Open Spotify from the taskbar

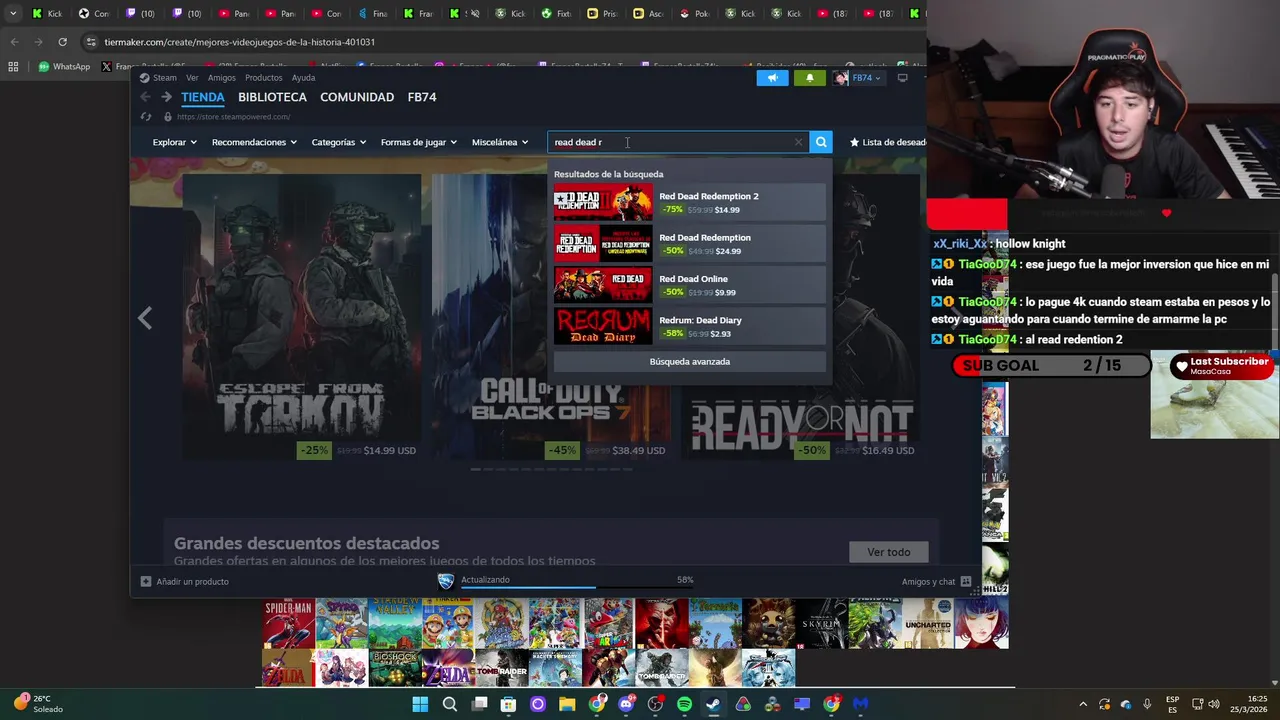click(x=684, y=704)
